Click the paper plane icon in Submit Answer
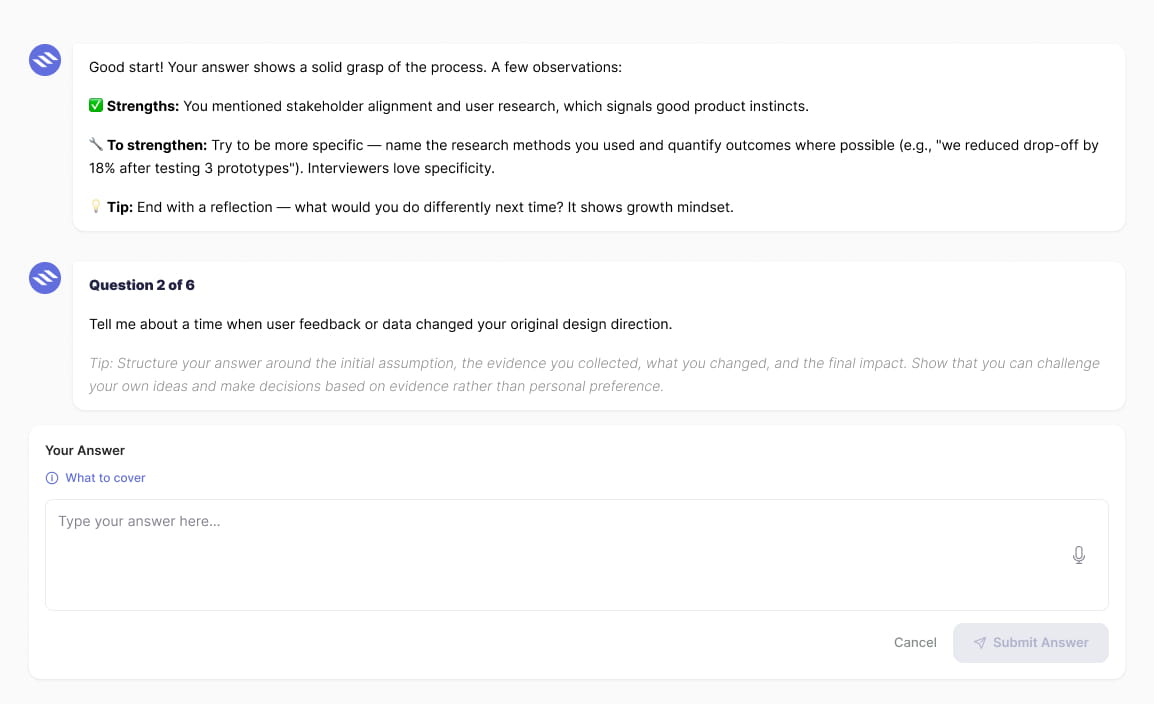Image resolution: width=1154 pixels, height=704 pixels. (980, 643)
